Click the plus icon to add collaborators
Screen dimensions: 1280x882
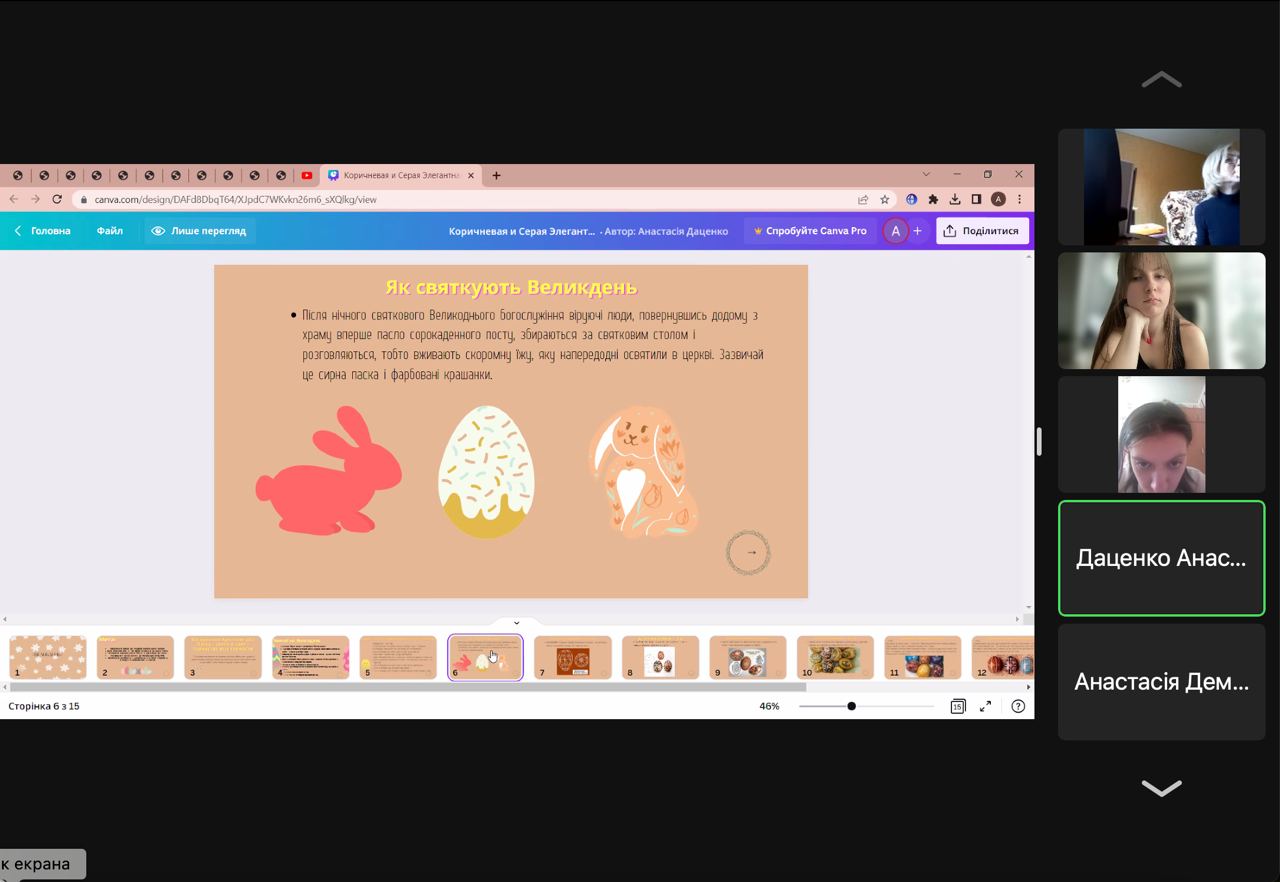click(917, 231)
